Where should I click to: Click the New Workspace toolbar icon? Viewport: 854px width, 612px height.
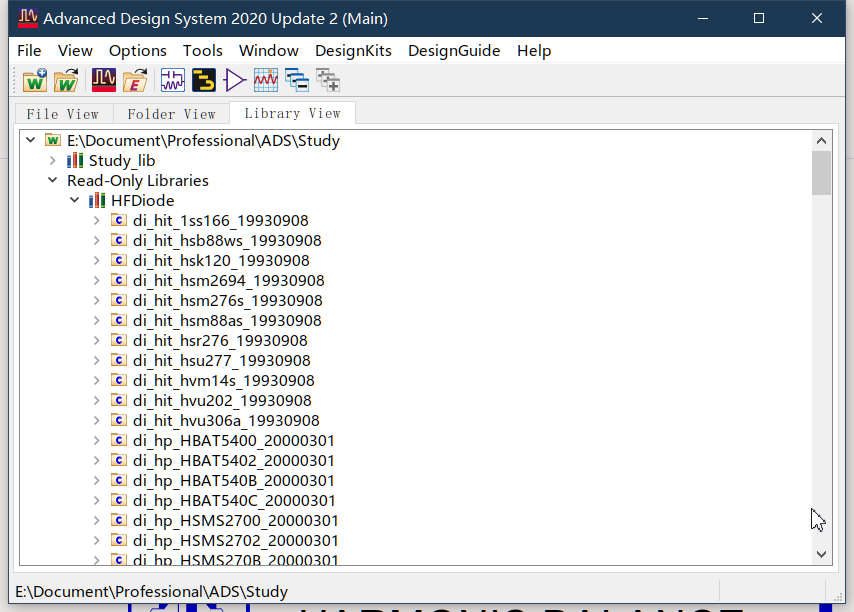click(34, 81)
